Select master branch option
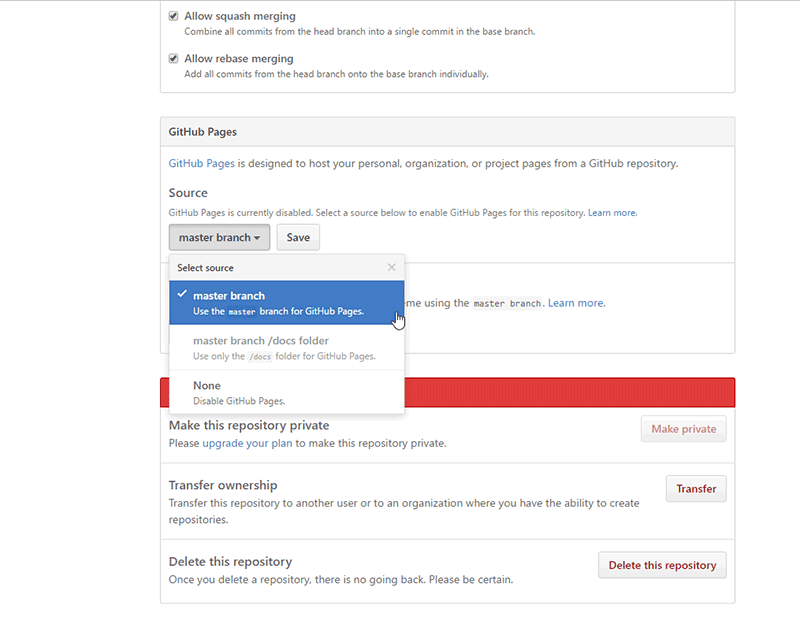 coord(287,303)
